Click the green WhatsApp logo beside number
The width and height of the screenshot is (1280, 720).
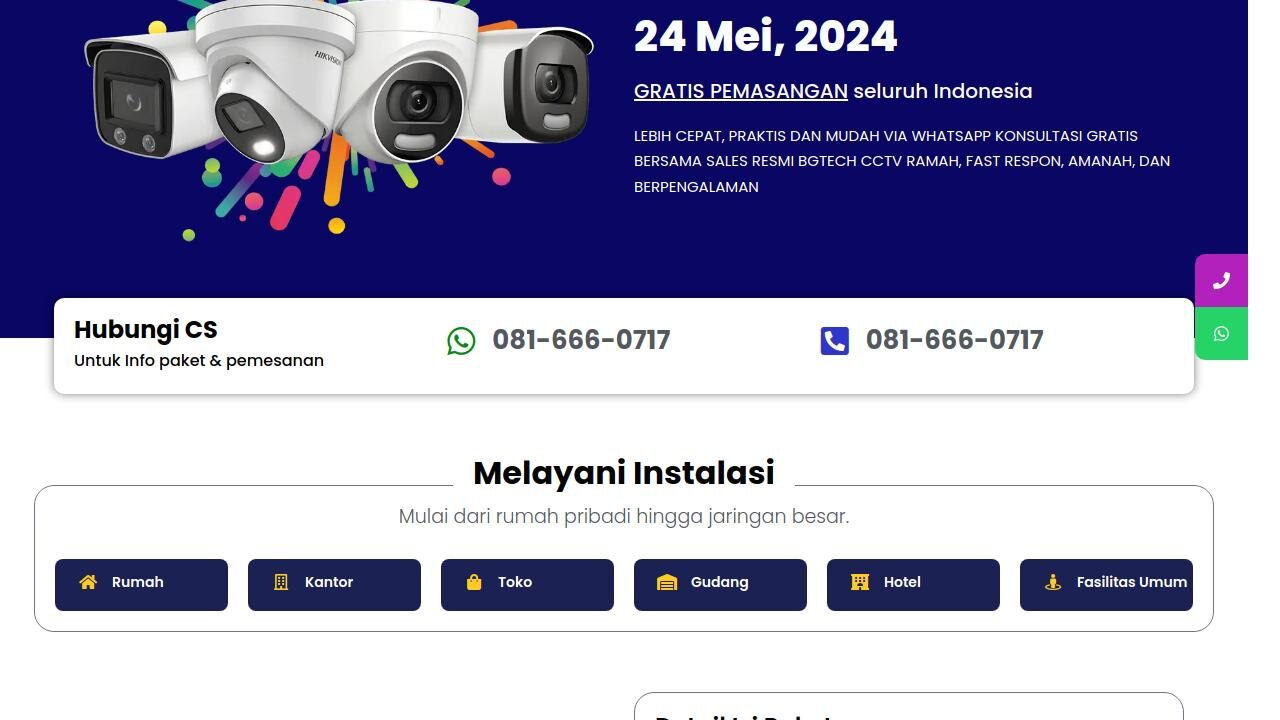[461, 341]
